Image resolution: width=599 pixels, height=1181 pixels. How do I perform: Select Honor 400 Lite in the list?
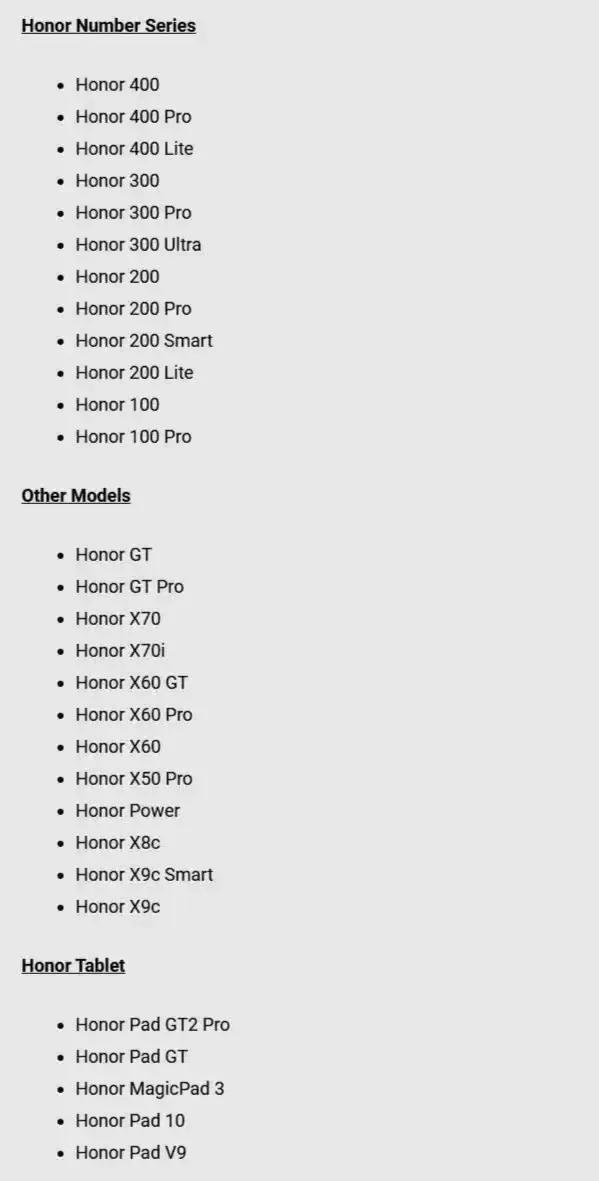[134, 148]
